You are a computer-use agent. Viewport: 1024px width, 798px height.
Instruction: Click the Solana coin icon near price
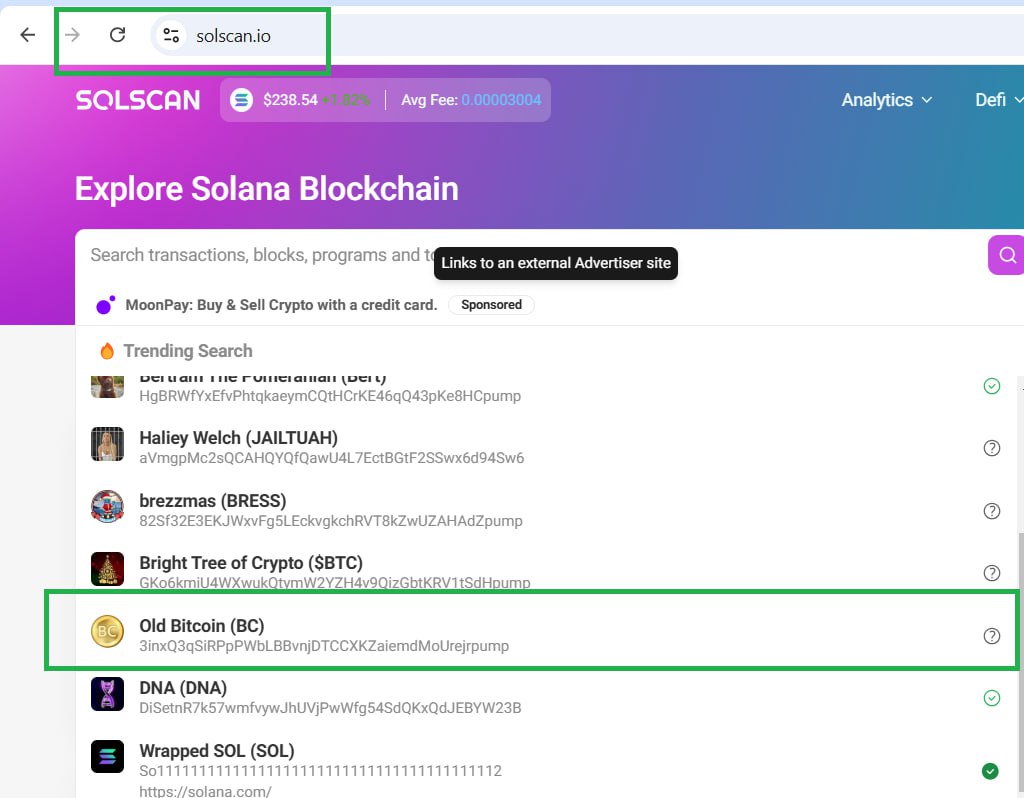click(241, 100)
